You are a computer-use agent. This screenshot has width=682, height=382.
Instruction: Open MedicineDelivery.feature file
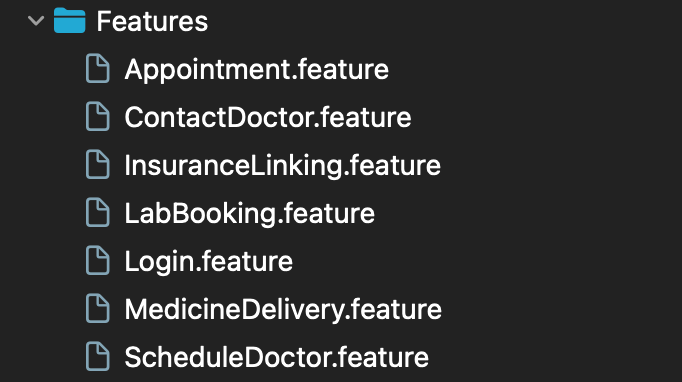pos(283,310)
